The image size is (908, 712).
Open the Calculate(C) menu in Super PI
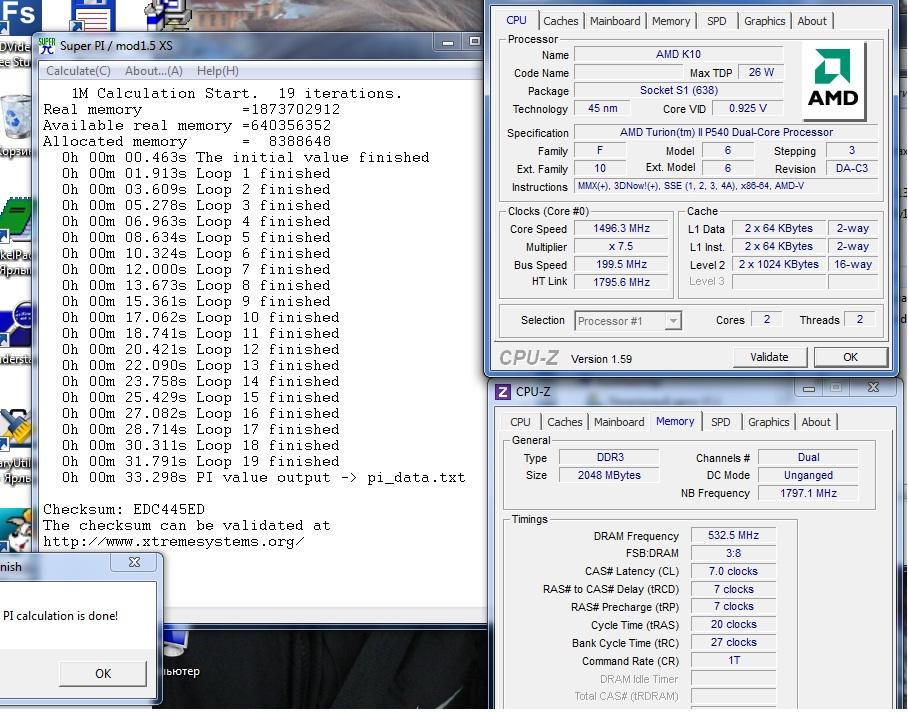78,71
